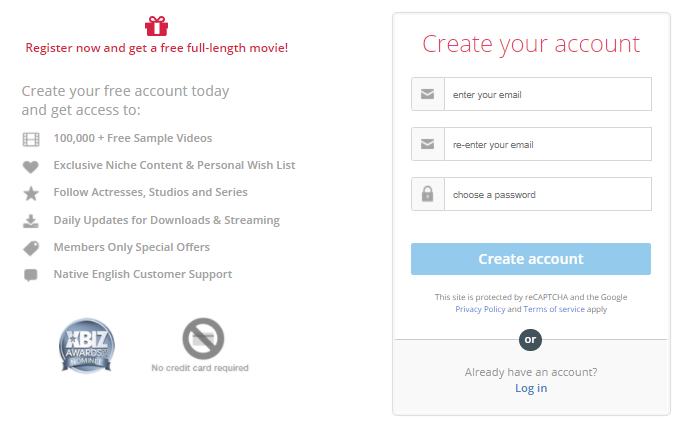This screenshot has width=685, height=430.
Task: Focus the re-enter your email field
Action: pos(547,144)
